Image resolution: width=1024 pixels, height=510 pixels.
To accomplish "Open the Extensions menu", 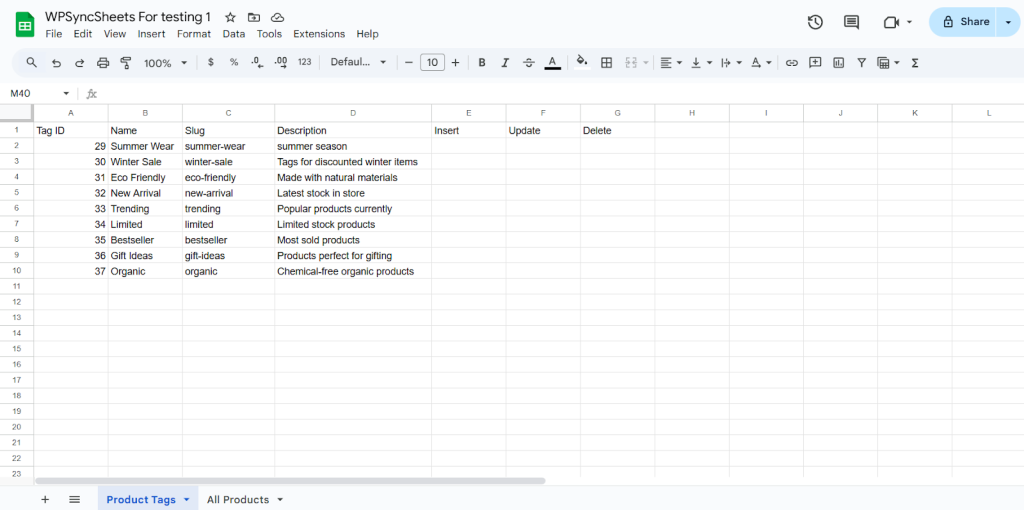I will click(319, 34).
